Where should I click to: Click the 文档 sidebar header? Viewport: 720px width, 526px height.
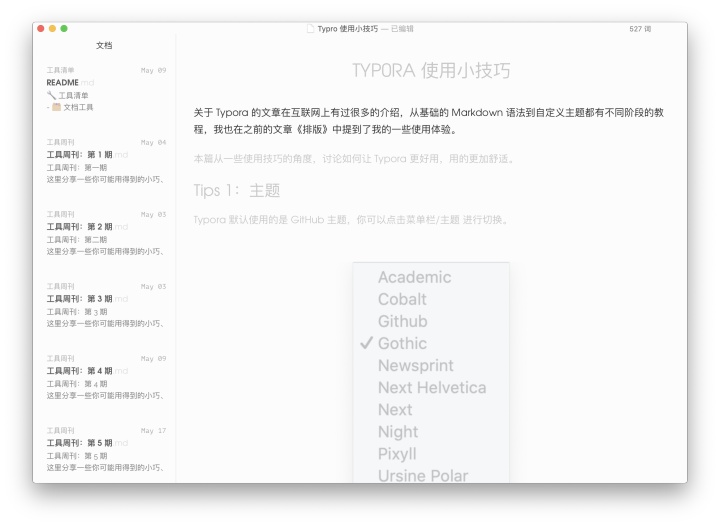coord(104,45)
